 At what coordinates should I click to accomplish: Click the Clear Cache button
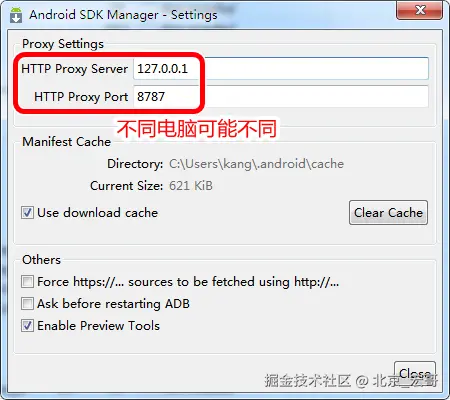[388, 213]
